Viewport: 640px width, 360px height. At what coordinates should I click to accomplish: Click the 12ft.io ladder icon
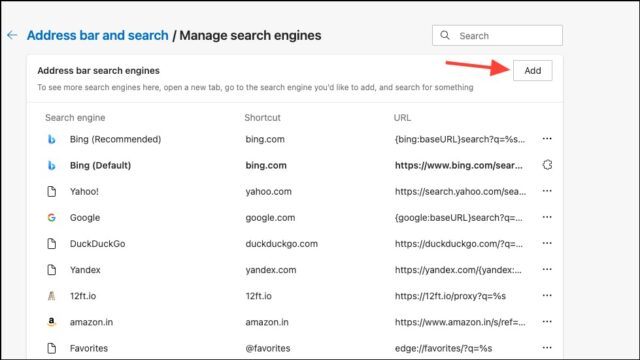point(51,296)
